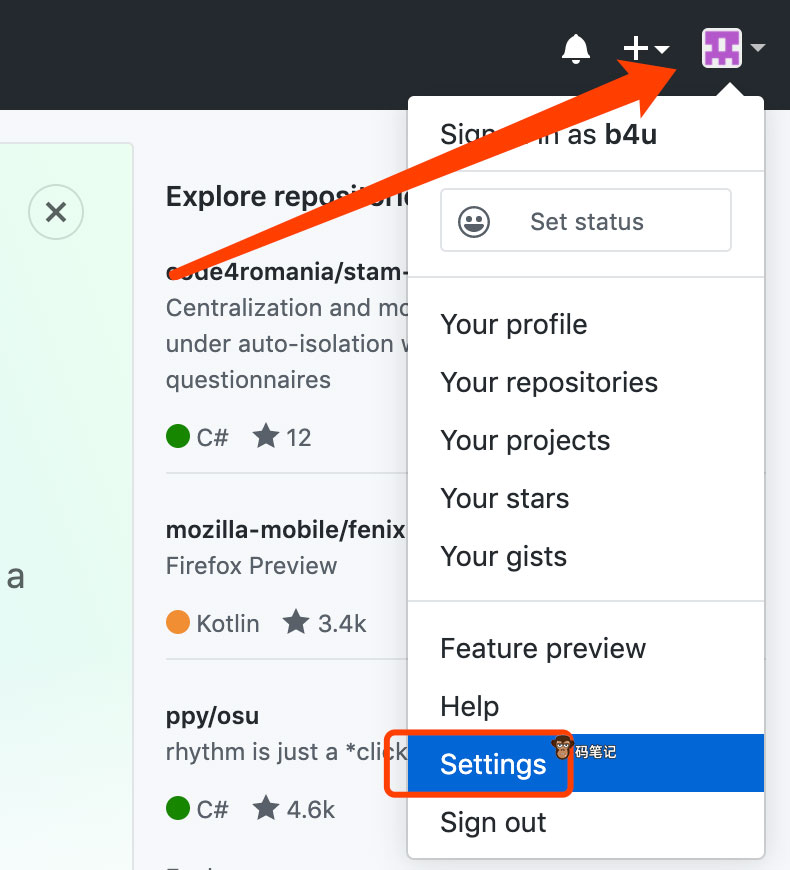The width and height of the screenshot is (790, 870).
Task: Choose Settings in the user menu
Action: click(493, 765)
